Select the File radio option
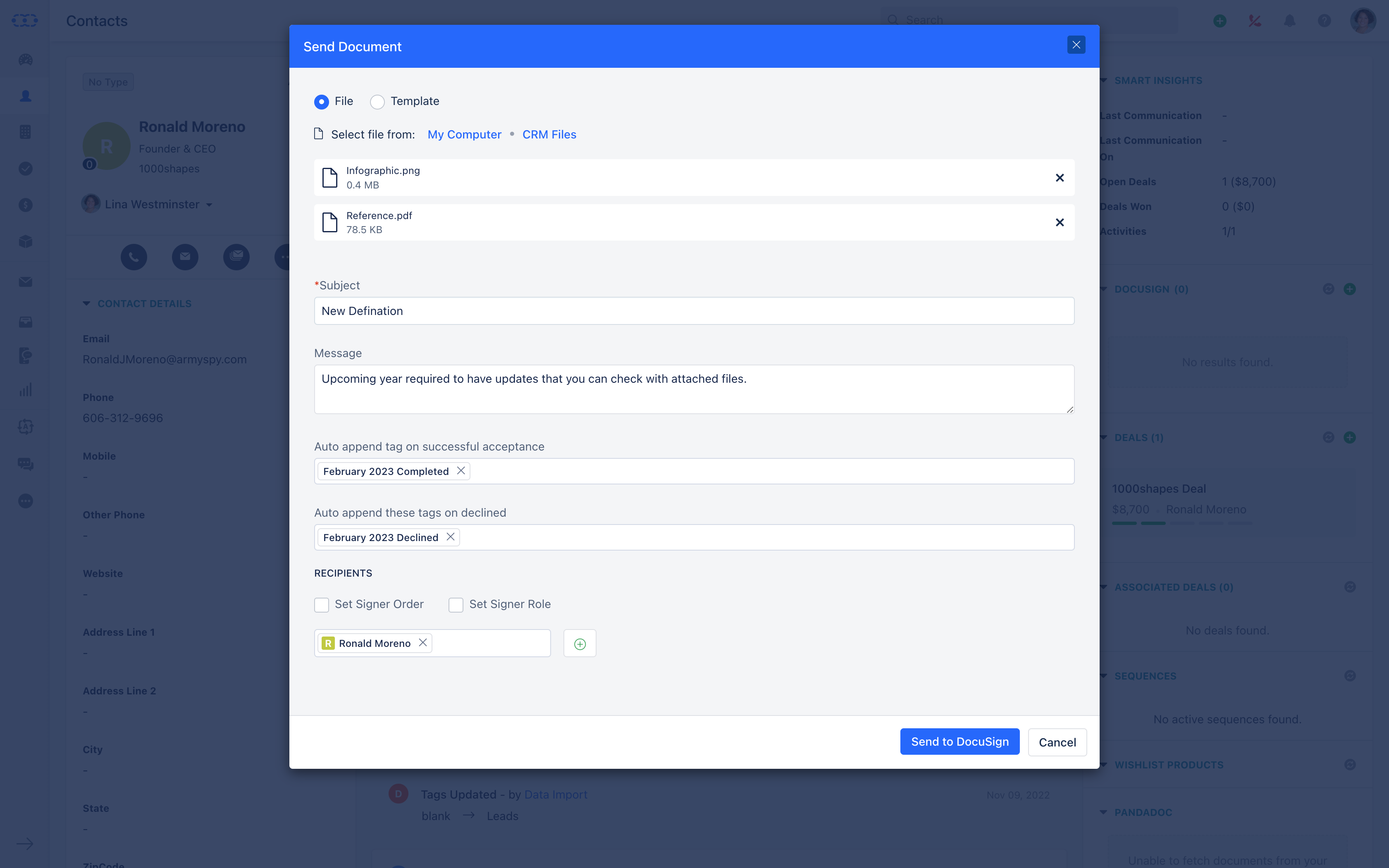The image size is (1389, 868). (322, 102)
